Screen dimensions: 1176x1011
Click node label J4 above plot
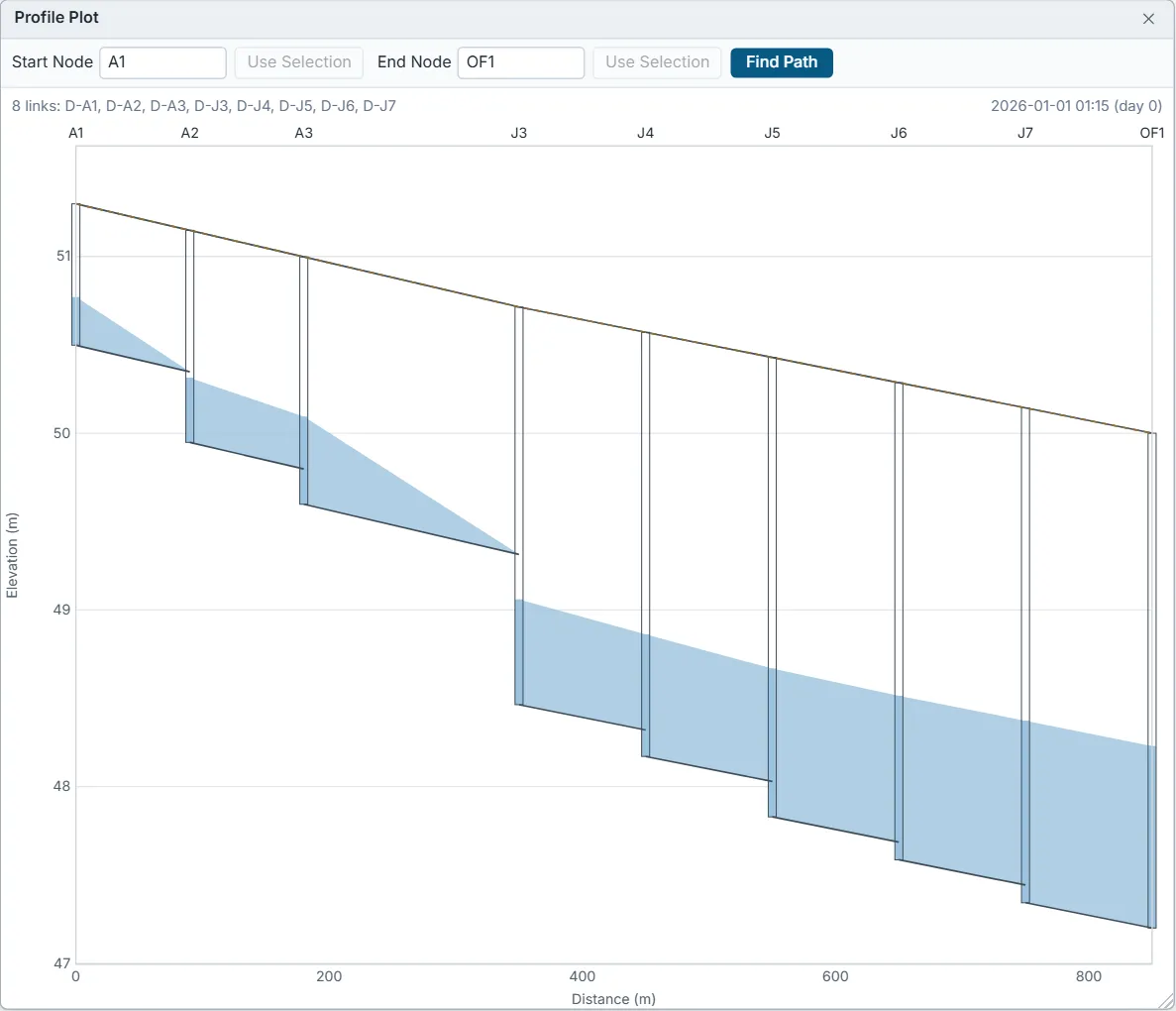tap(646, 133)
